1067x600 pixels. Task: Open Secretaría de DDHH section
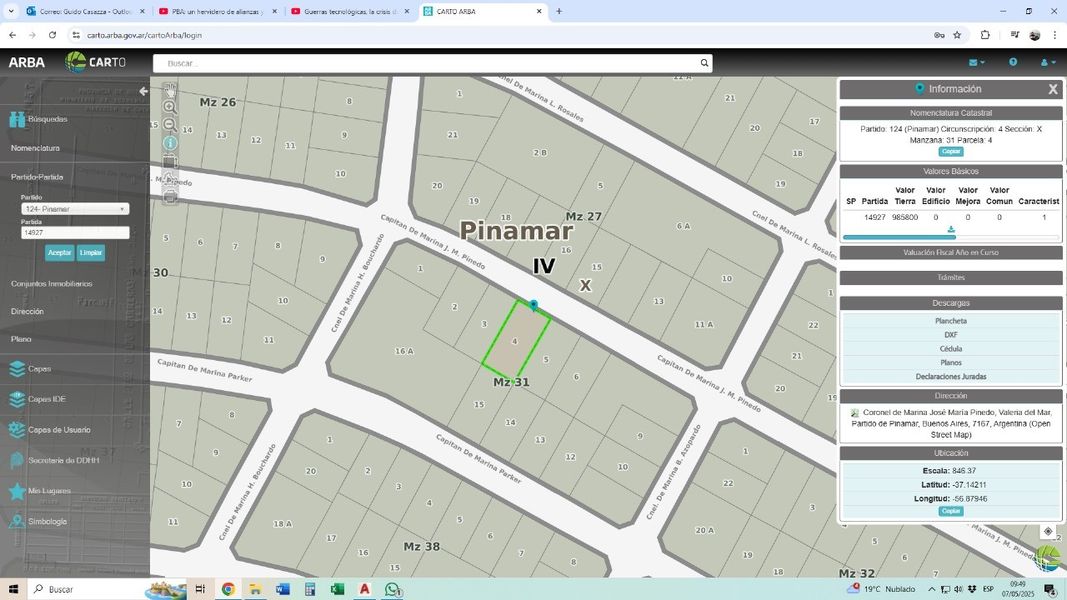pos(54,461)
